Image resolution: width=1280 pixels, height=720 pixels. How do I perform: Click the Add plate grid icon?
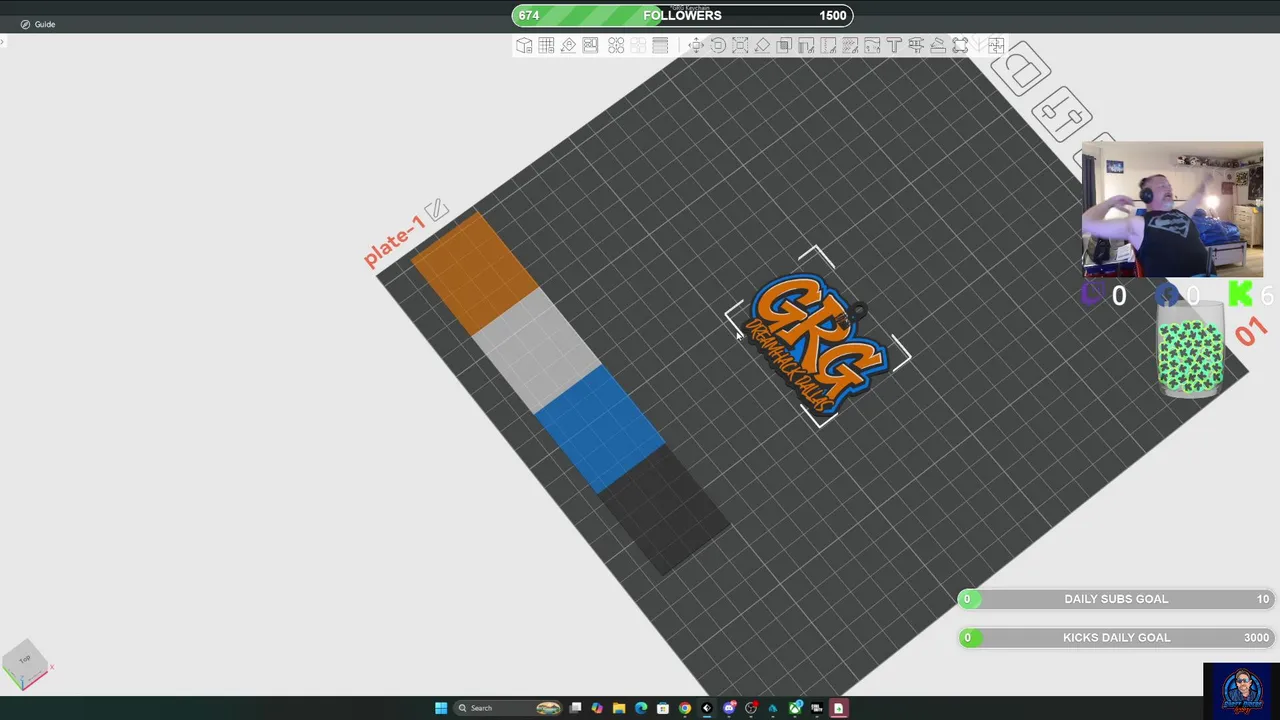pyautogui.click(x=546, y=45)
